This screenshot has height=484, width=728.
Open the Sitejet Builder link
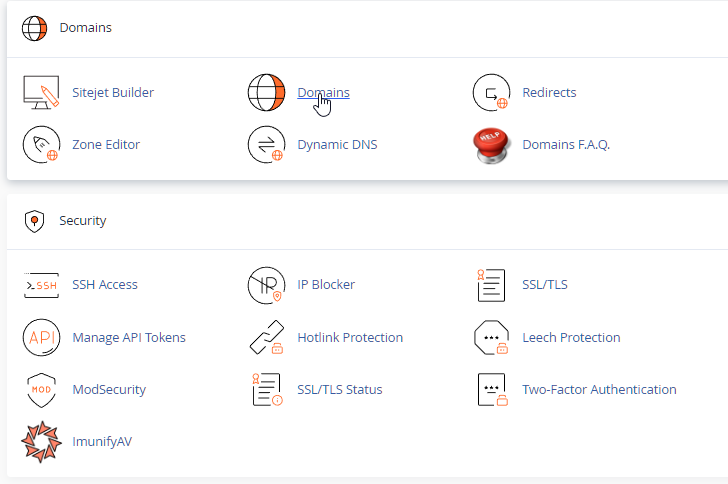[x=113, y=92]
